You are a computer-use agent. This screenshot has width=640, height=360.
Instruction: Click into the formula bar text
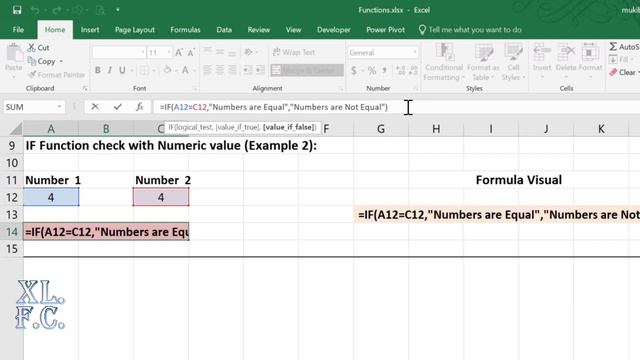[x=273, y=107]
